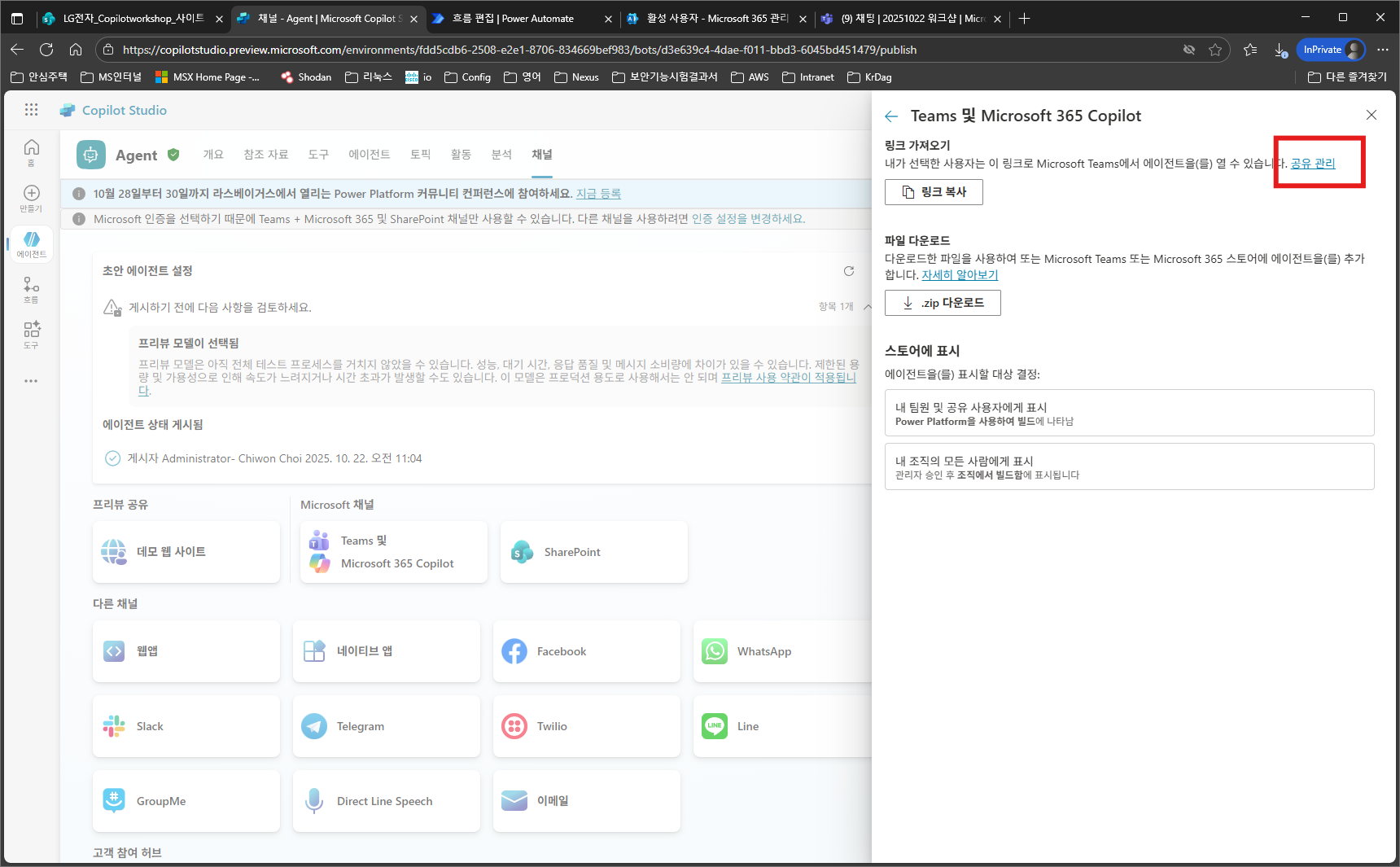Click the browser refresh button

[x=46, y=50]
